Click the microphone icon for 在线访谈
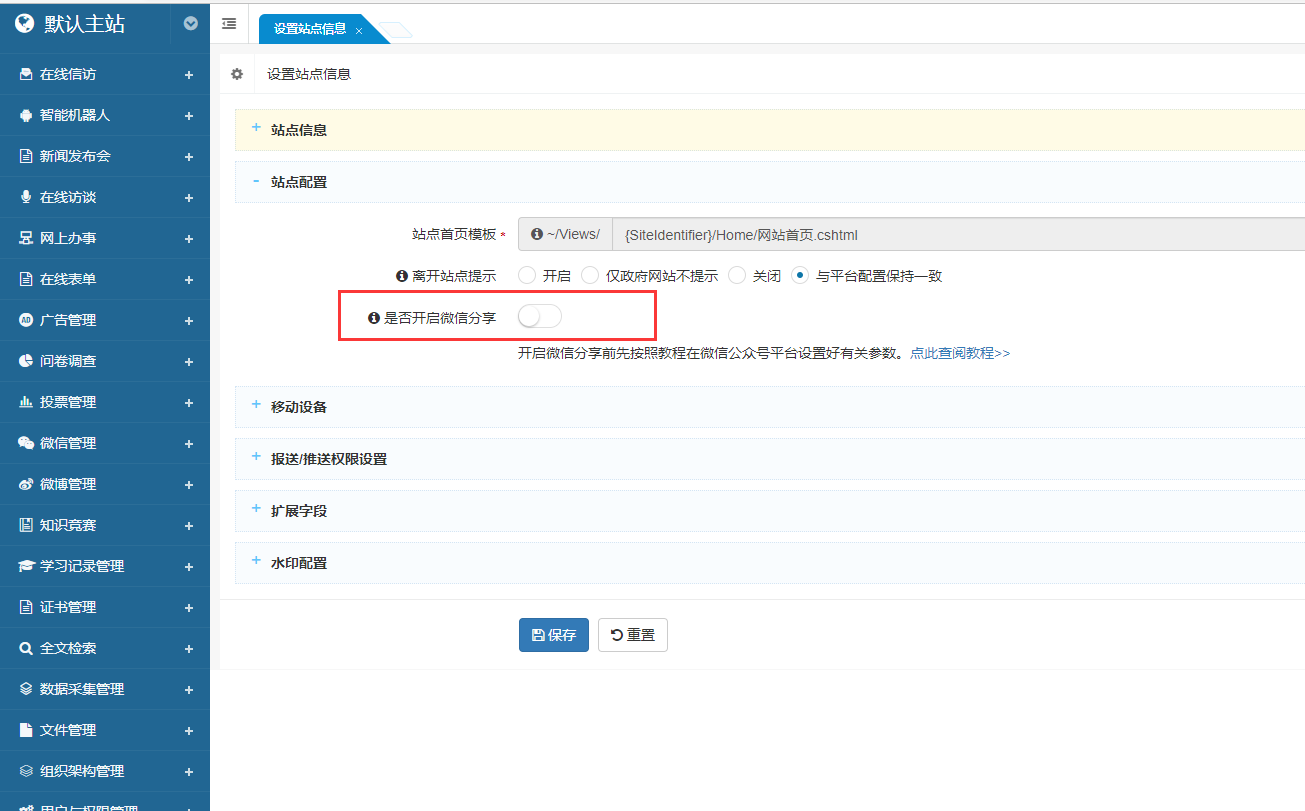Viewport: 1305px width, 811px height. 26,198
